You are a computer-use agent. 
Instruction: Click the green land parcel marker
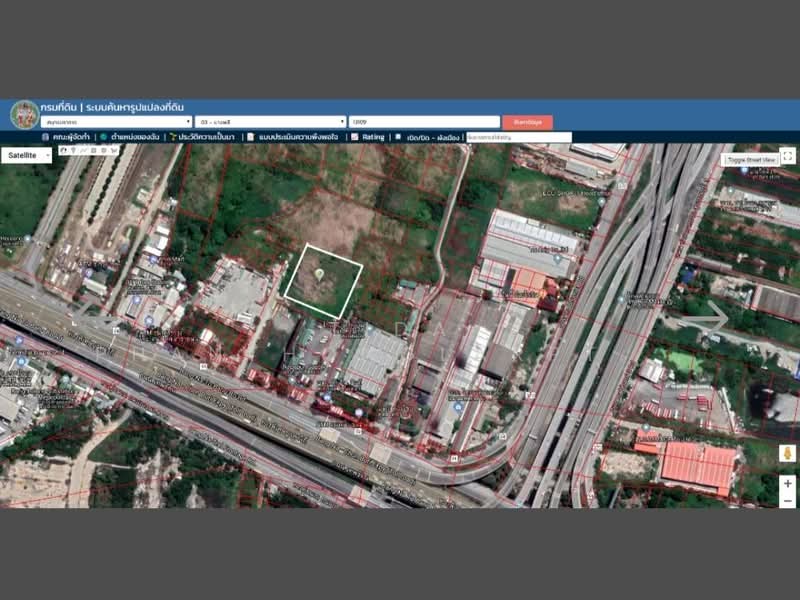tap(319, 273)
